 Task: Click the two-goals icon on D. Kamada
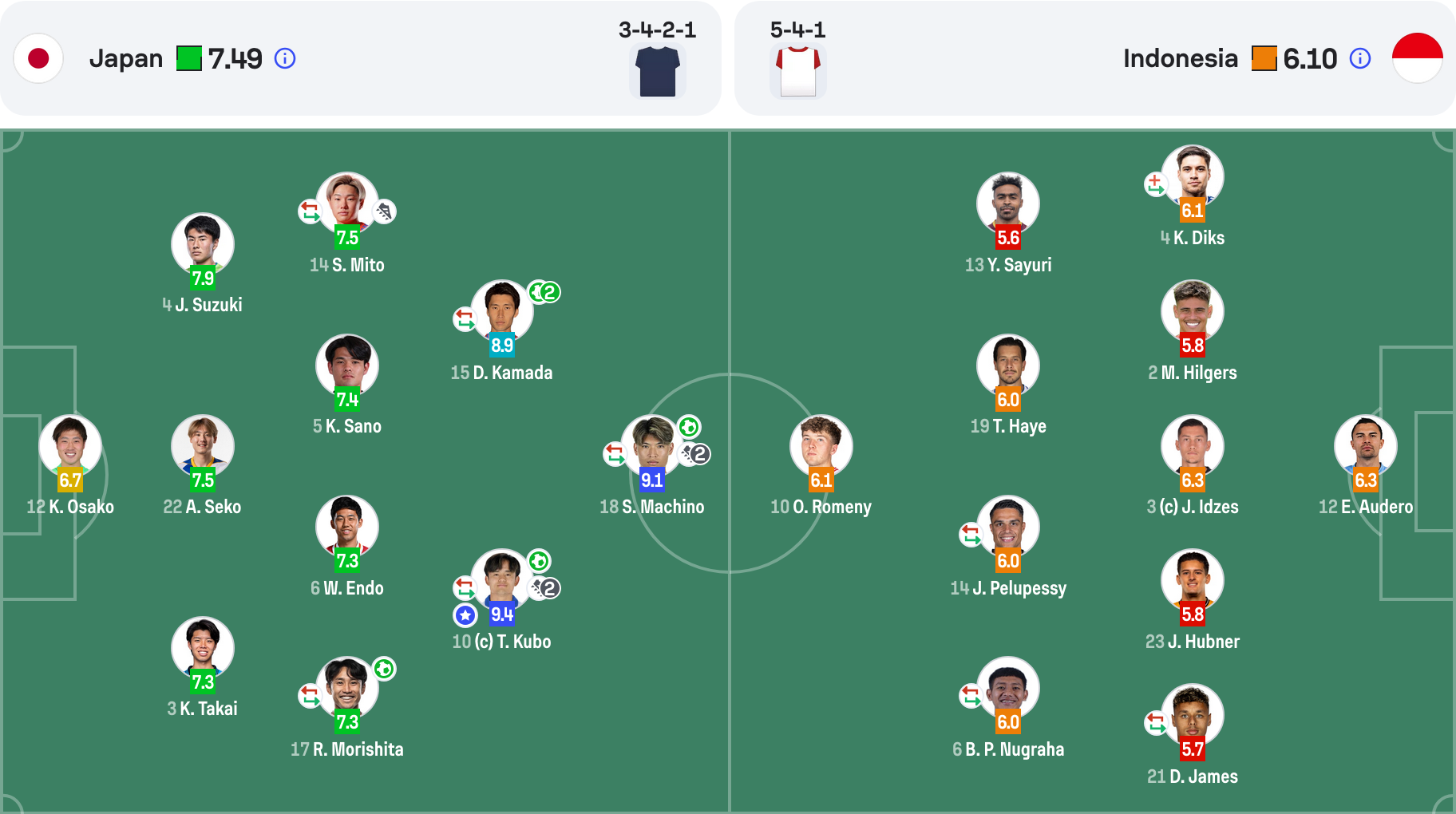coord(545,292)
